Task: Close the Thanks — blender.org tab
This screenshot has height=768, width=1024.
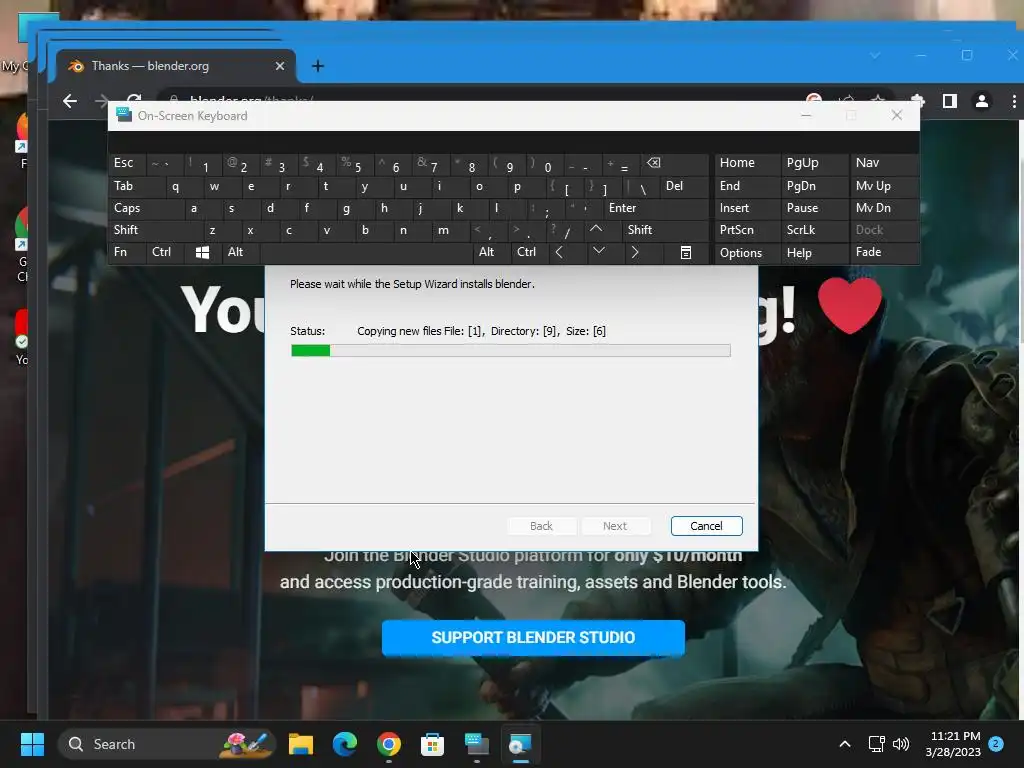Action: click(280, 66)
